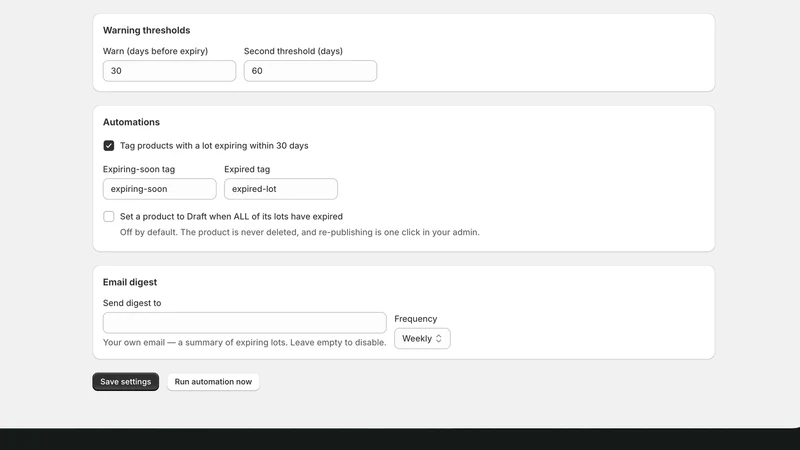
Task: Click the Second threshold days field
Action: pyautogui.click(x=310, y=71)
